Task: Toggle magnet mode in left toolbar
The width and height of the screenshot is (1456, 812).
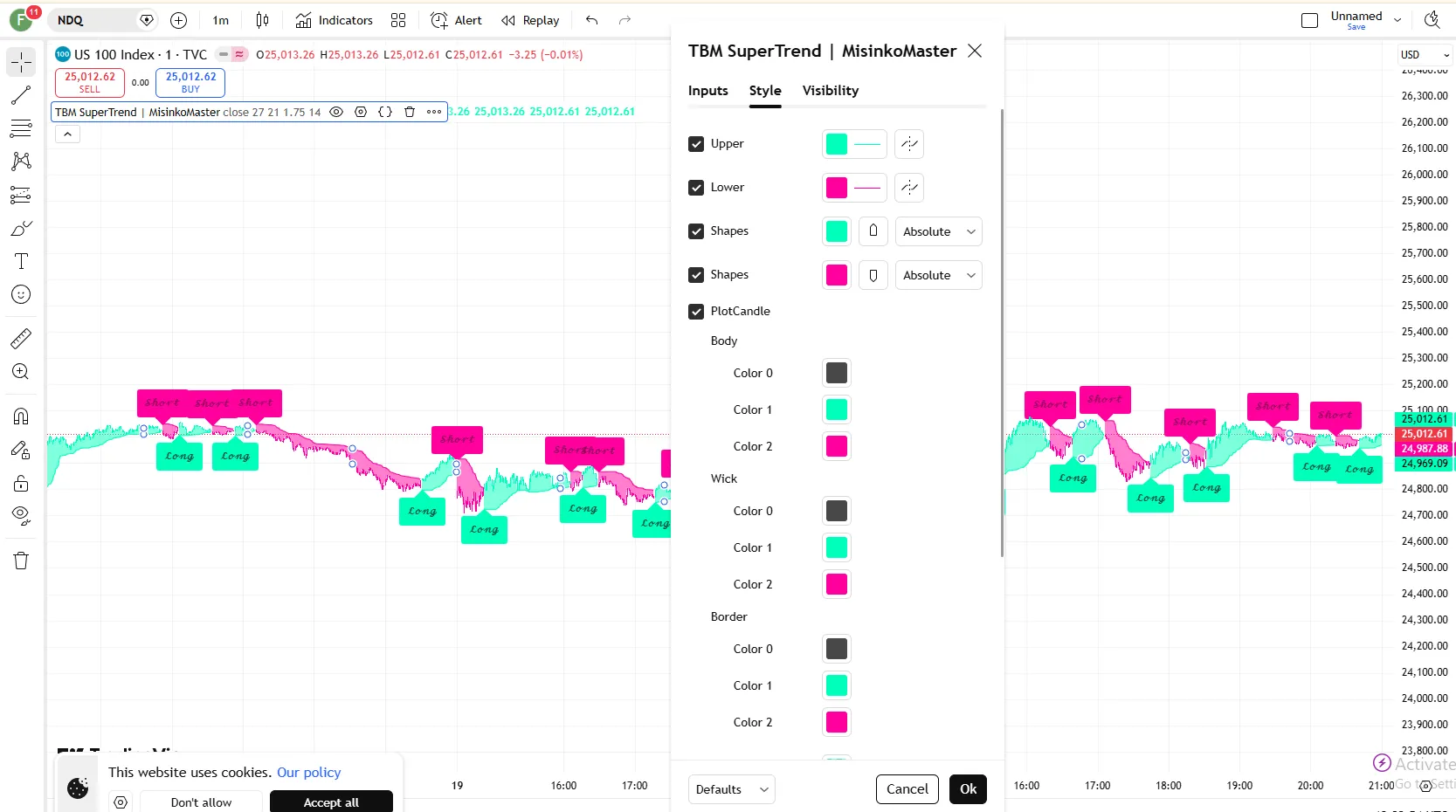Action: pos(21,416)
